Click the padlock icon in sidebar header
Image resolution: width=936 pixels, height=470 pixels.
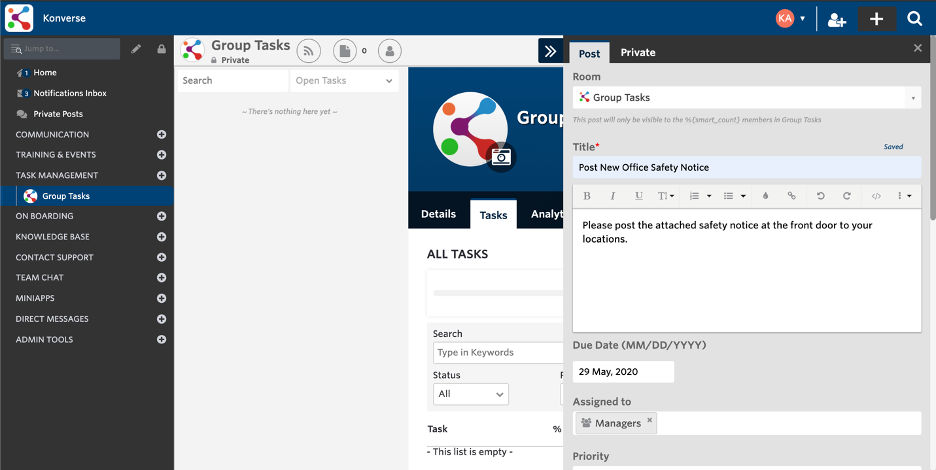[x=161, y=49]
